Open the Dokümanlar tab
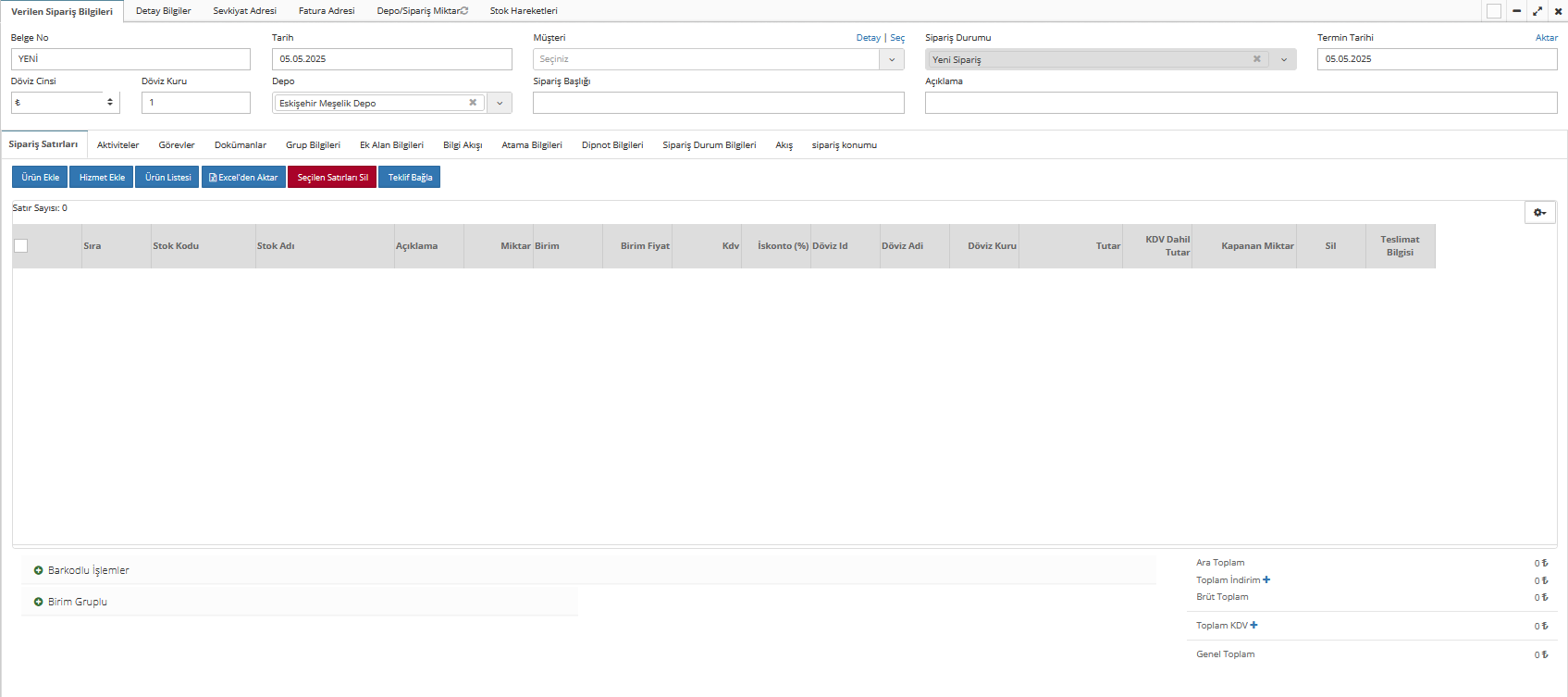 pos(241,145)
